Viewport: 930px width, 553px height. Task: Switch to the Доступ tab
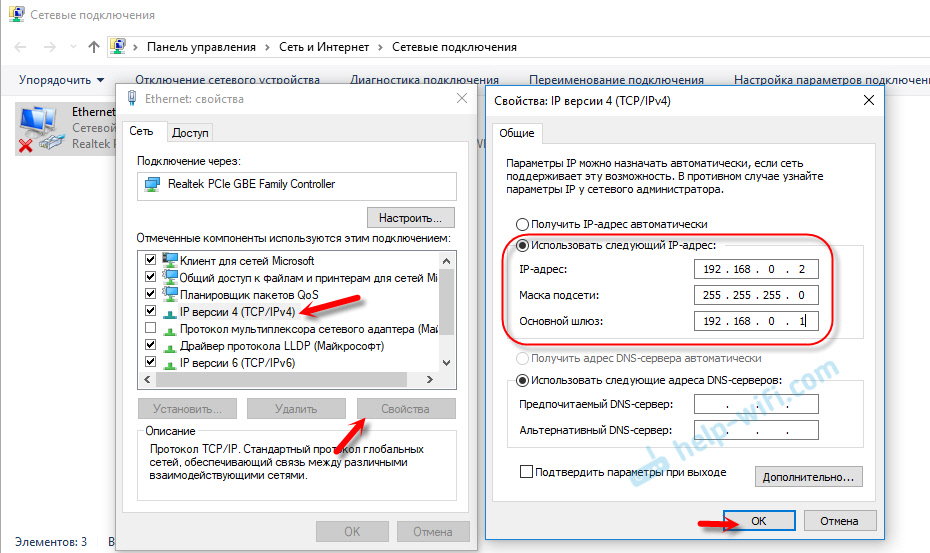[190, 132]
